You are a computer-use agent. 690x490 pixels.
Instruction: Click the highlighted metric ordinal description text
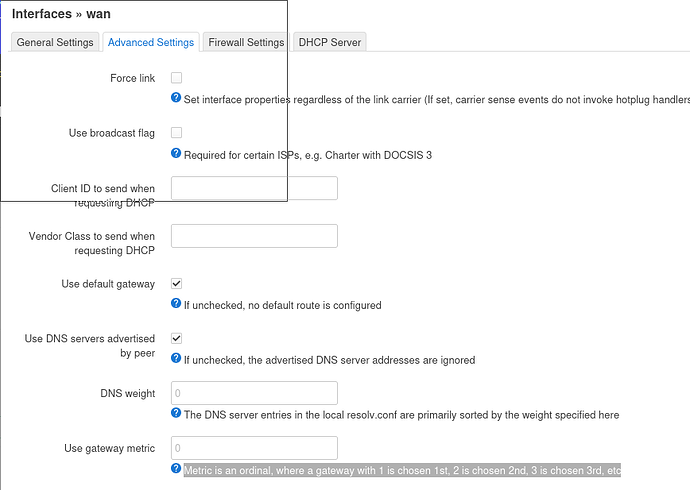[402, 470]
